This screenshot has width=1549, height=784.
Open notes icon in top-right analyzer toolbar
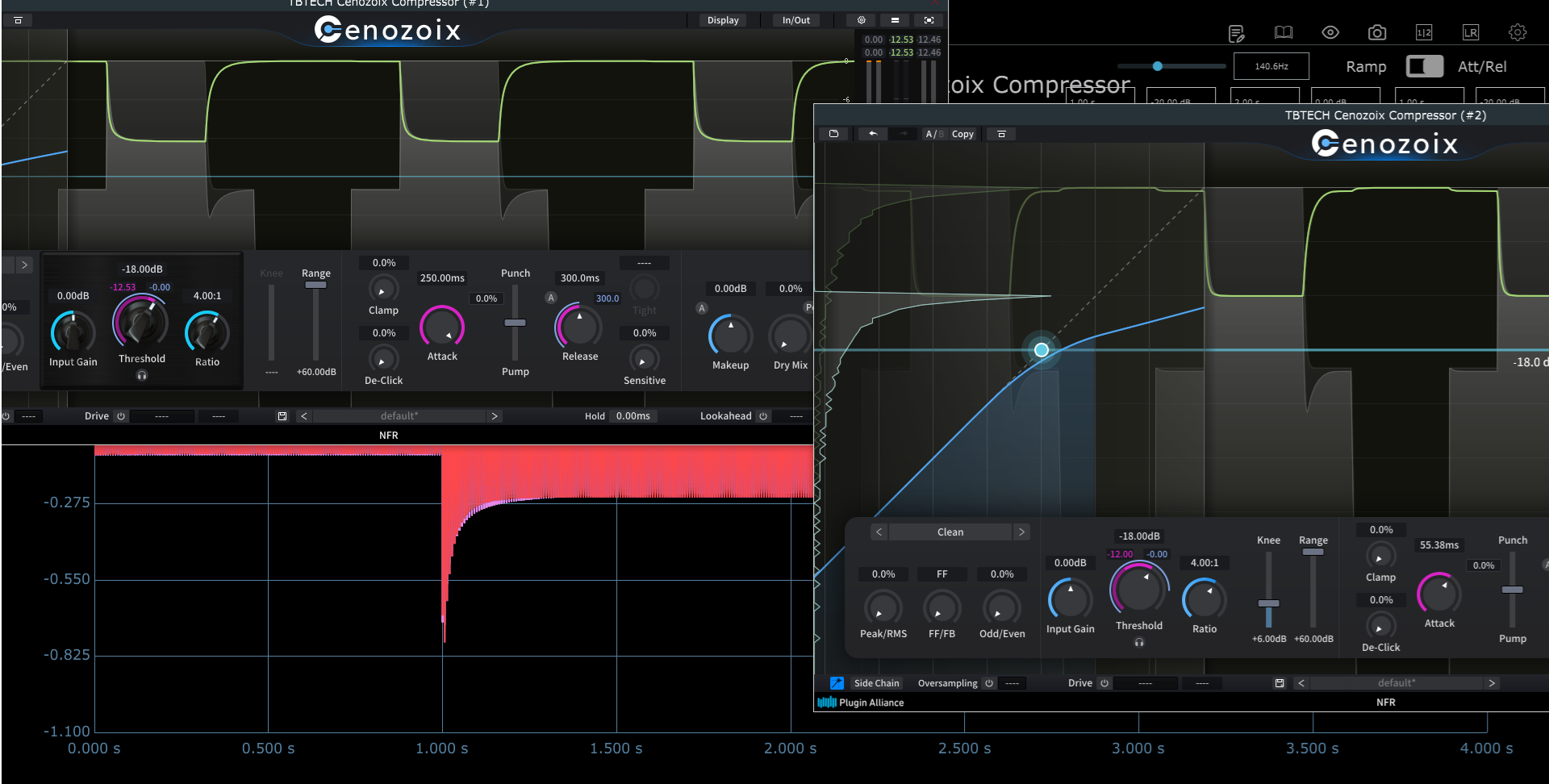pos(1236,33)
